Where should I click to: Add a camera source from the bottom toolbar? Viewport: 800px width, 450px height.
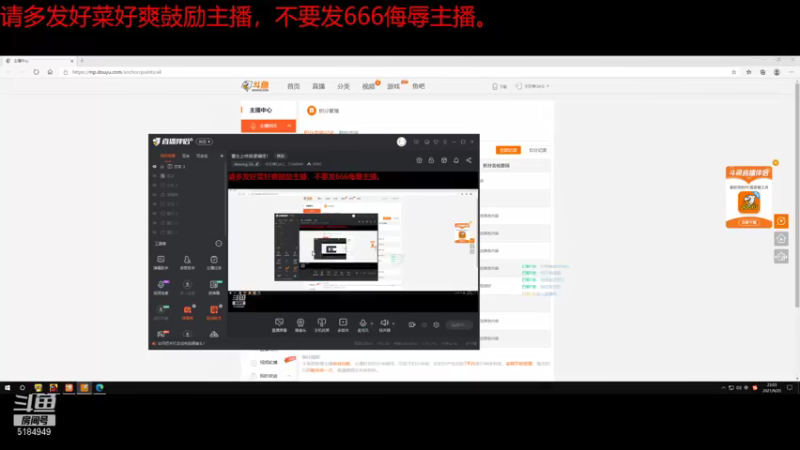[x=301, y=325]
